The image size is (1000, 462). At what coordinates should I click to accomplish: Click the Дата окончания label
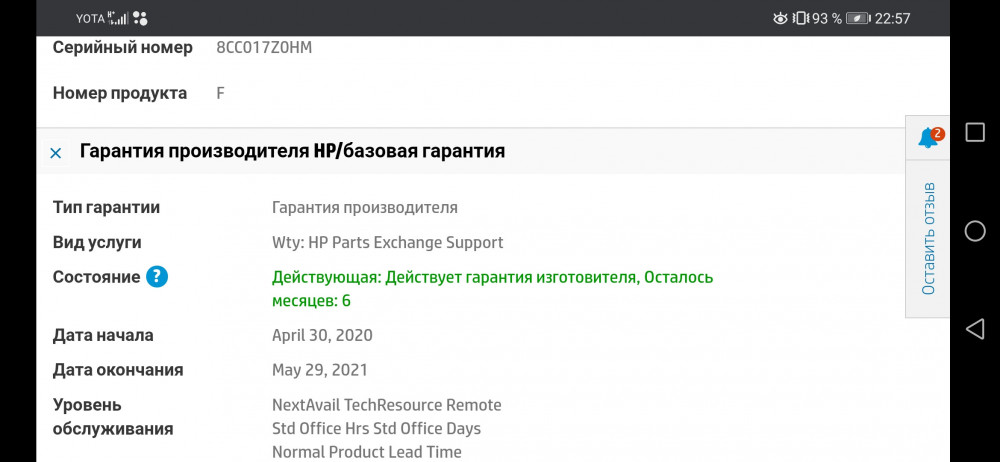118,370
